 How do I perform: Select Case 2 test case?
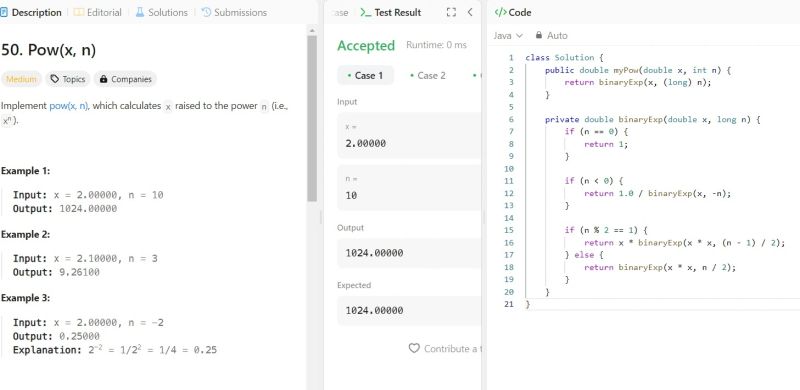428,76
